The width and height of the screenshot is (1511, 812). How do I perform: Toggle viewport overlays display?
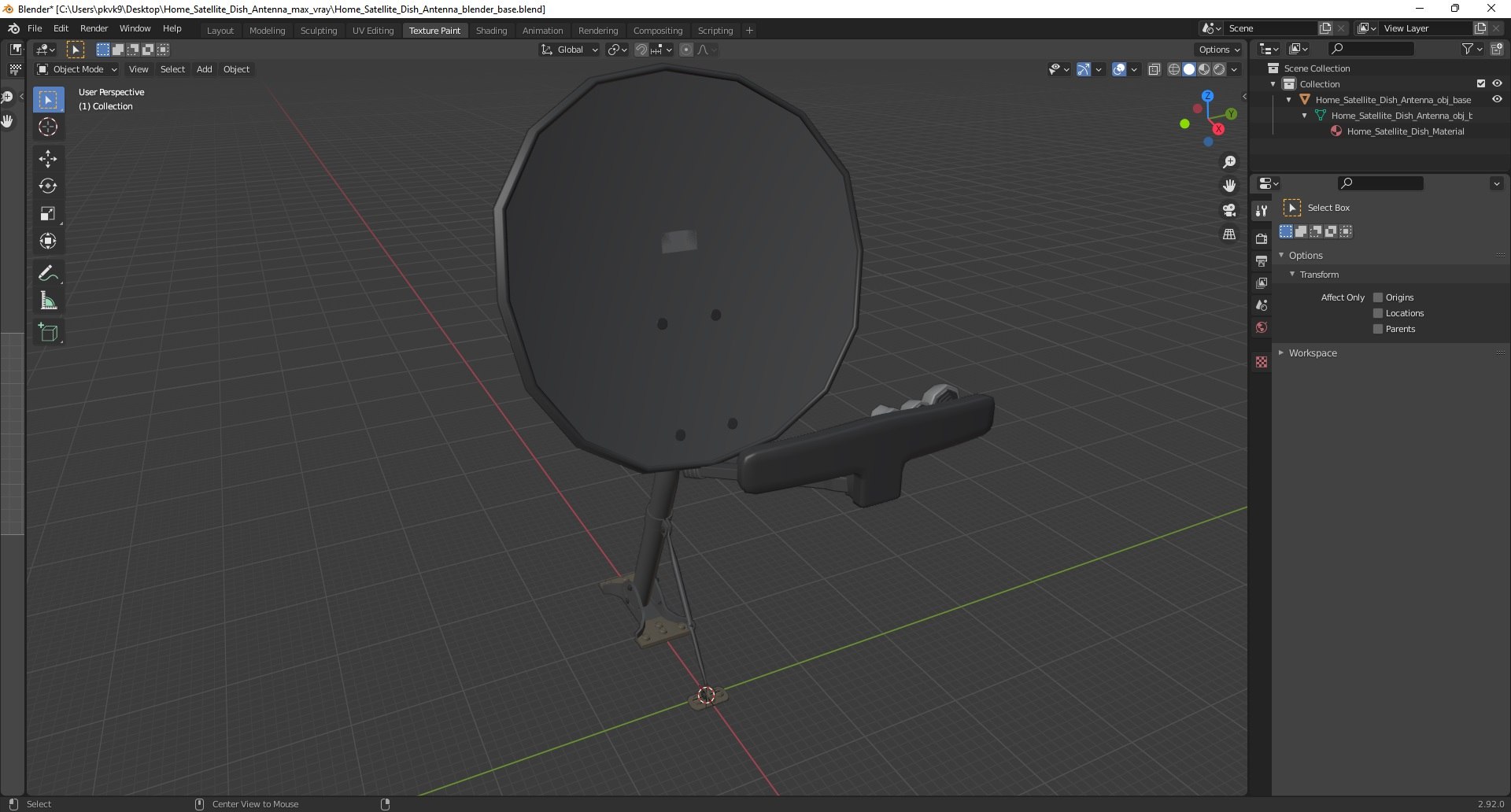click(1119, 69)
